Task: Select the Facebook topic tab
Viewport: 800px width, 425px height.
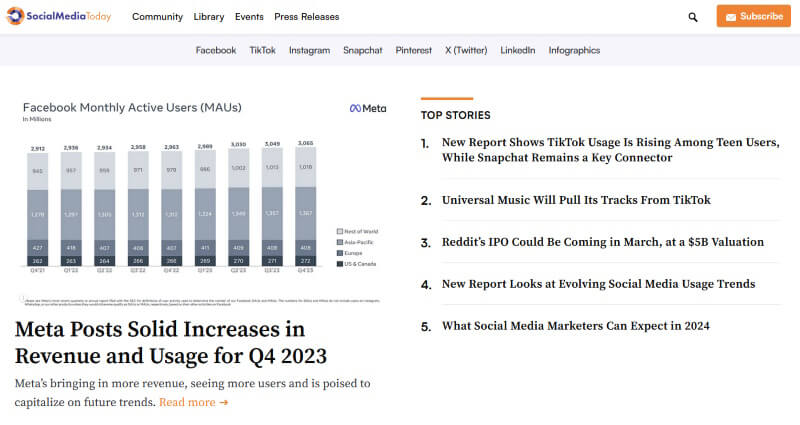Action: (216, 50)
